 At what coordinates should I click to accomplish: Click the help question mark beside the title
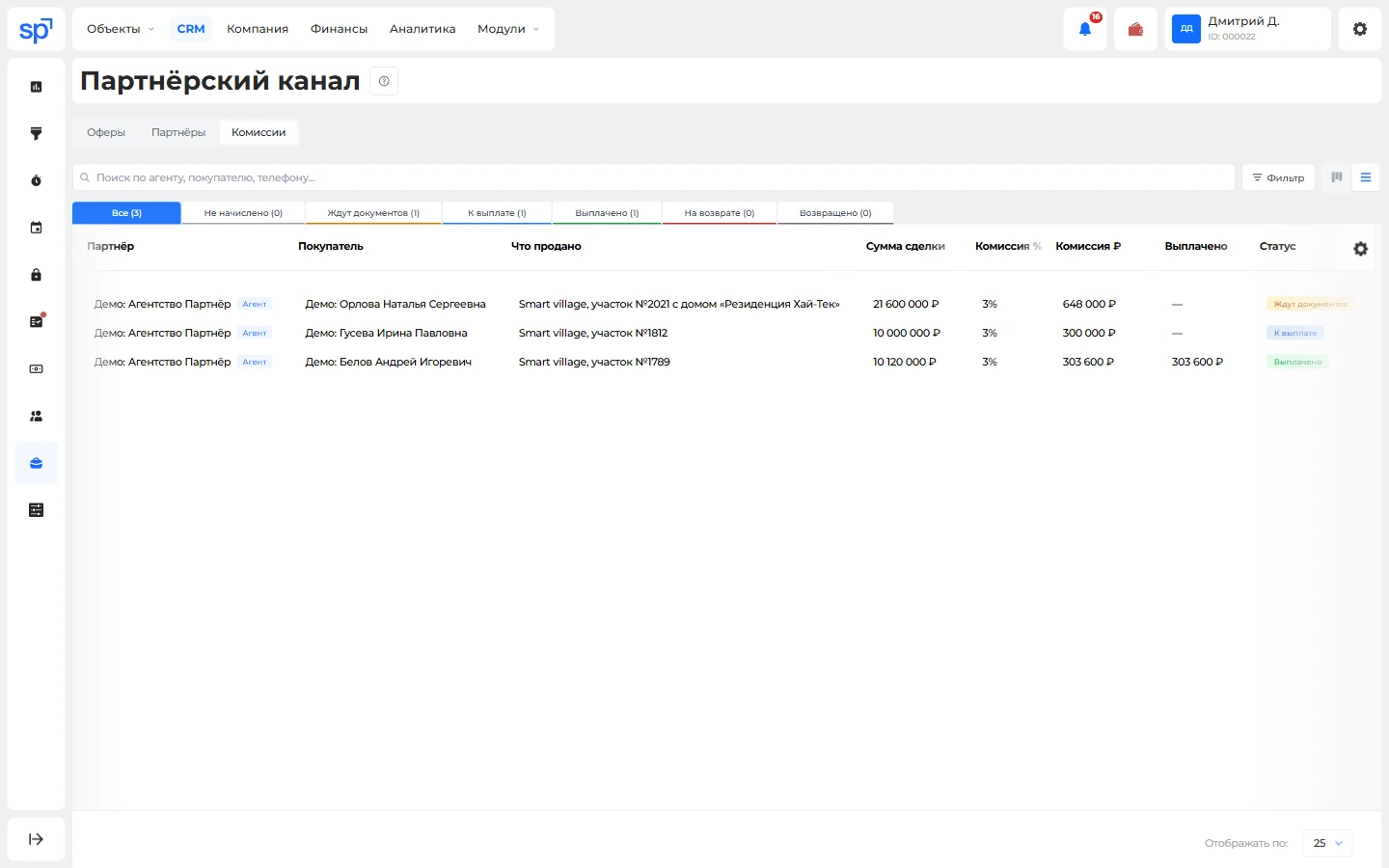pyautogui.click(x=384, y=81)
